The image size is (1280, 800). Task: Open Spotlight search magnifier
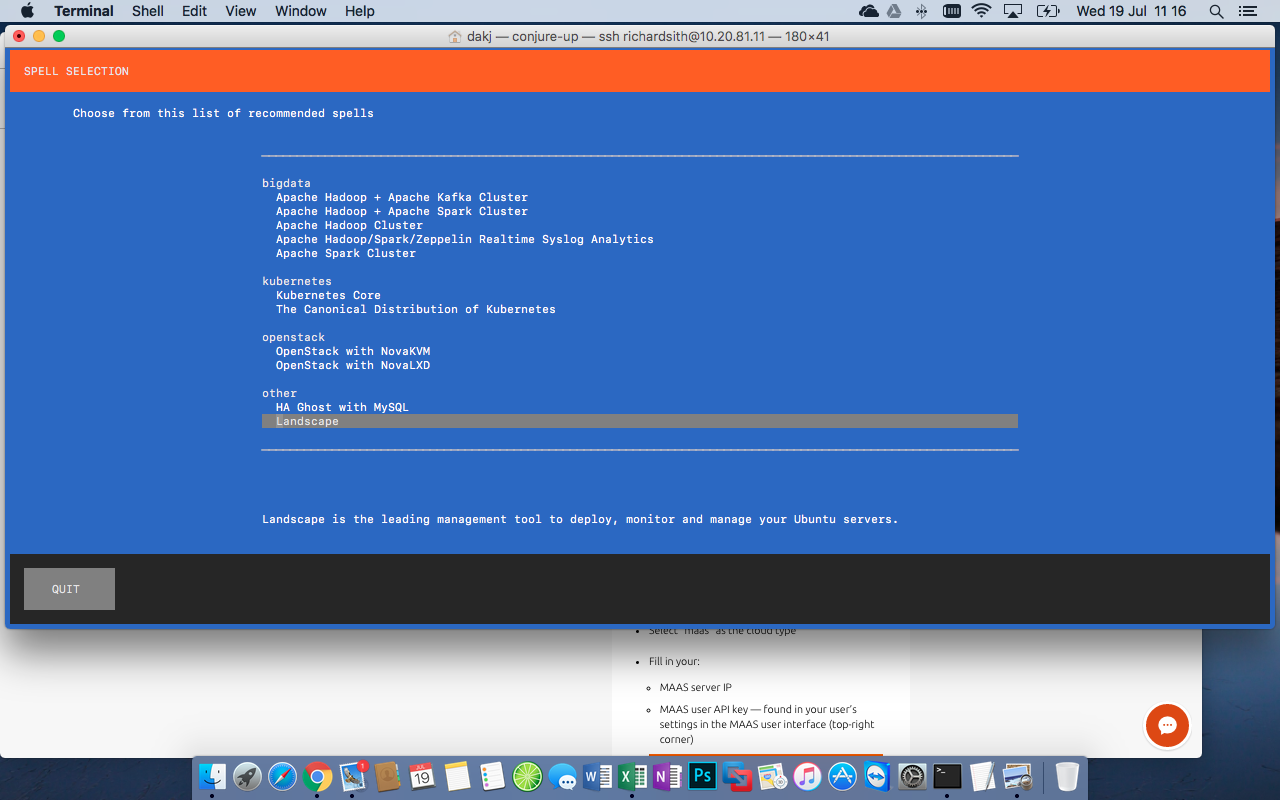pos(1216,11)
